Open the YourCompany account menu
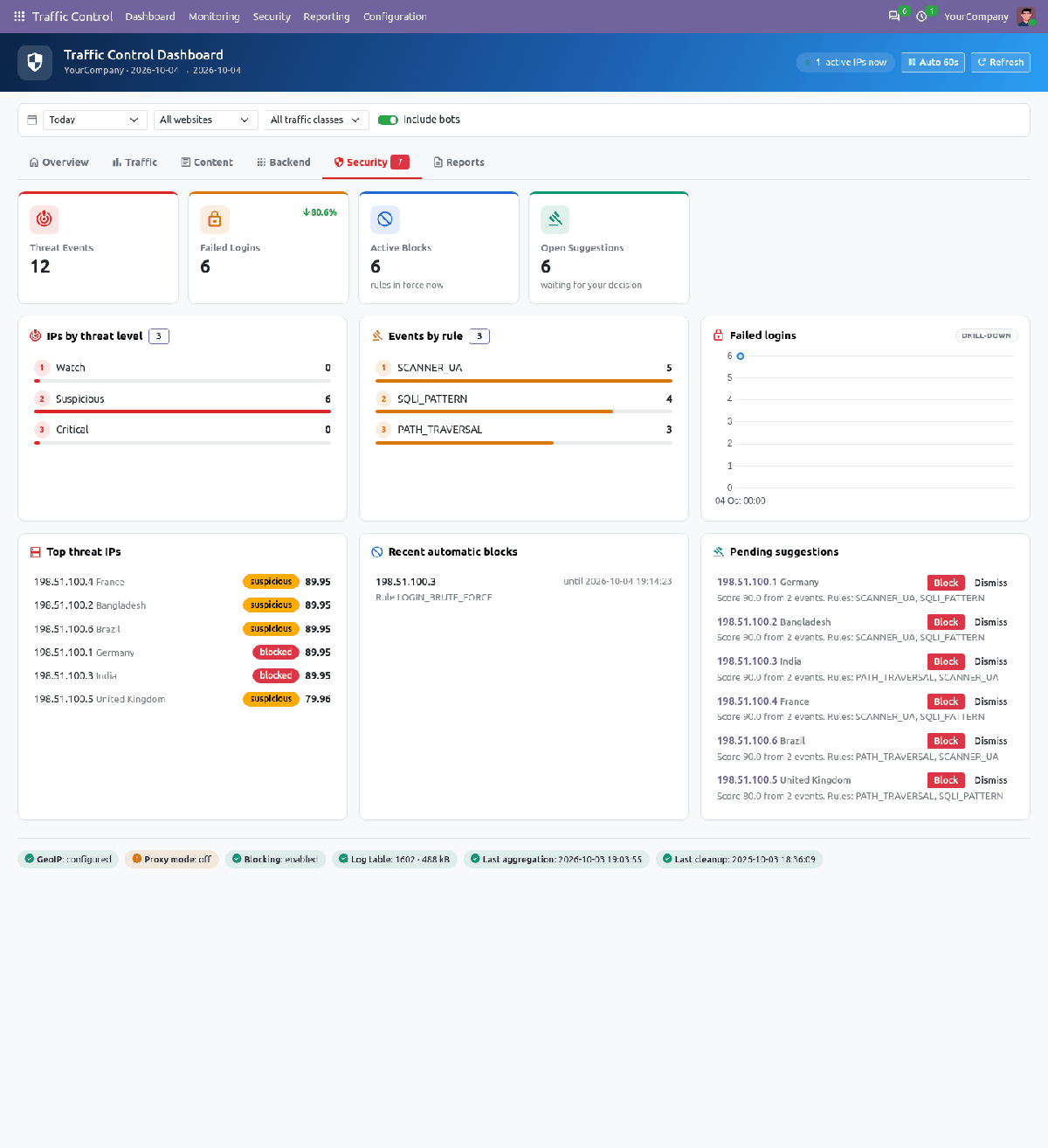 [976, 17]
